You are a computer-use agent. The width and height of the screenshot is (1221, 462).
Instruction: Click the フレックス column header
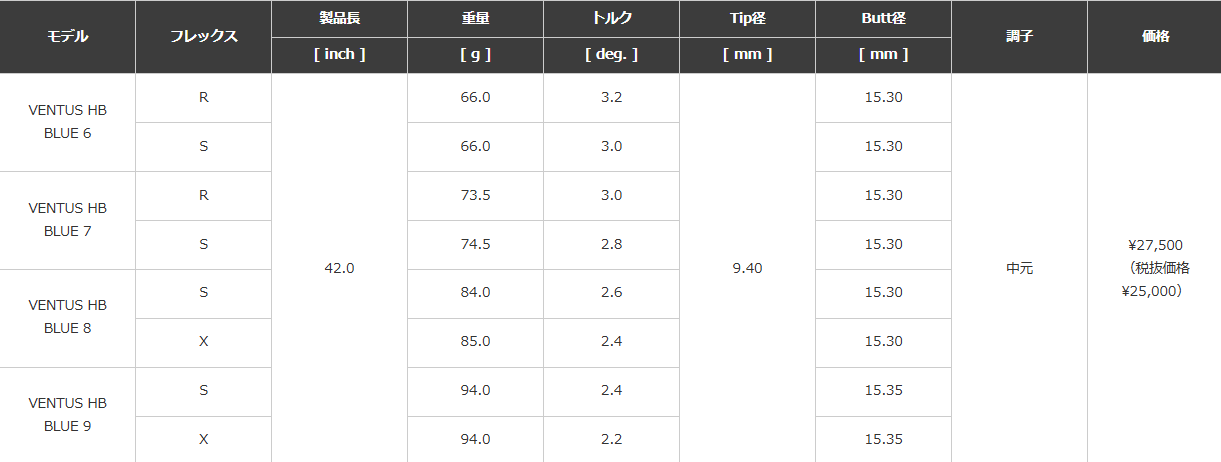204,37
